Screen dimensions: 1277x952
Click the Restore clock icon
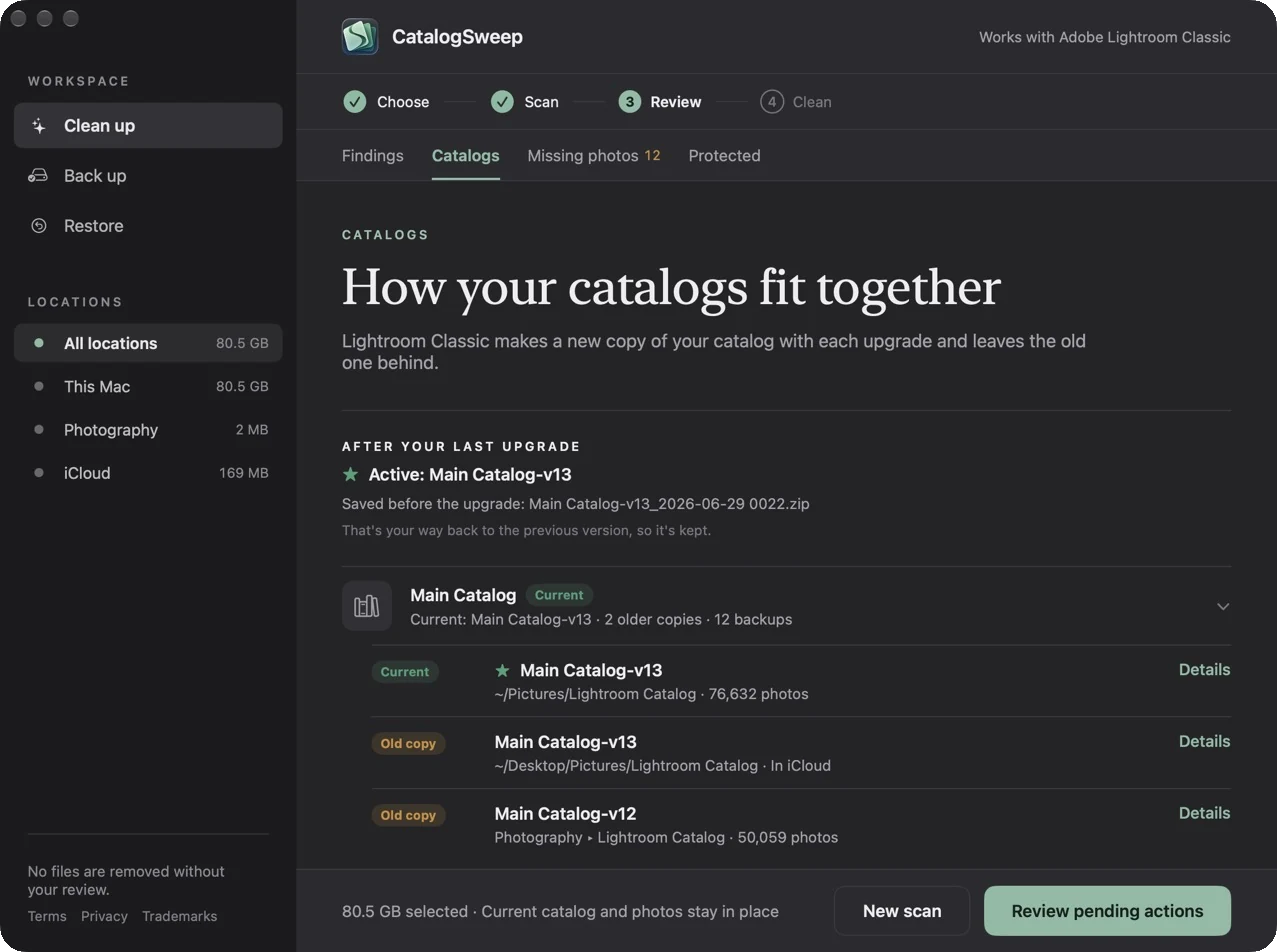tap(39, 226)
